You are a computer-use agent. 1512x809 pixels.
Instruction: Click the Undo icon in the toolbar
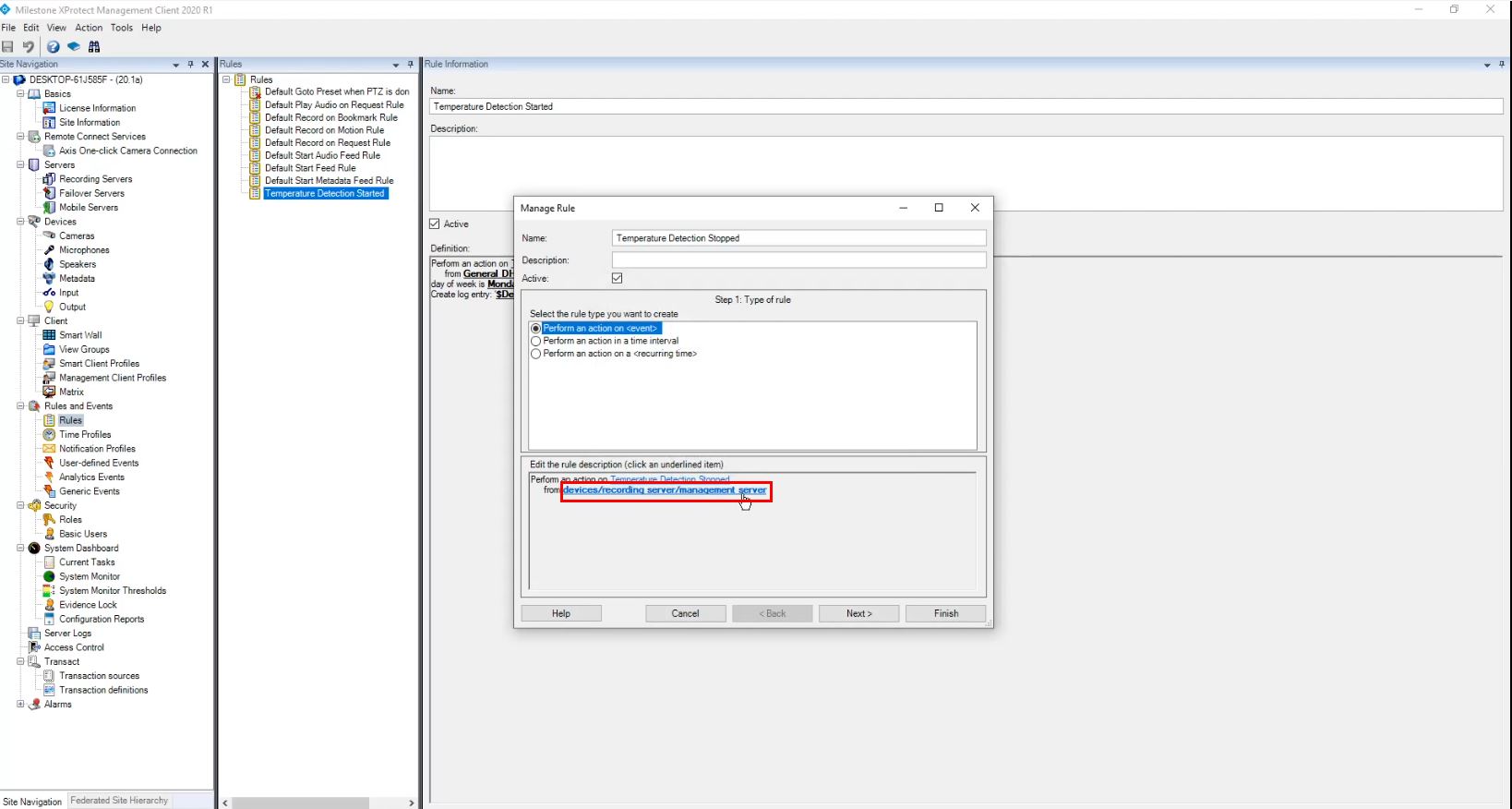coord(29,47)
